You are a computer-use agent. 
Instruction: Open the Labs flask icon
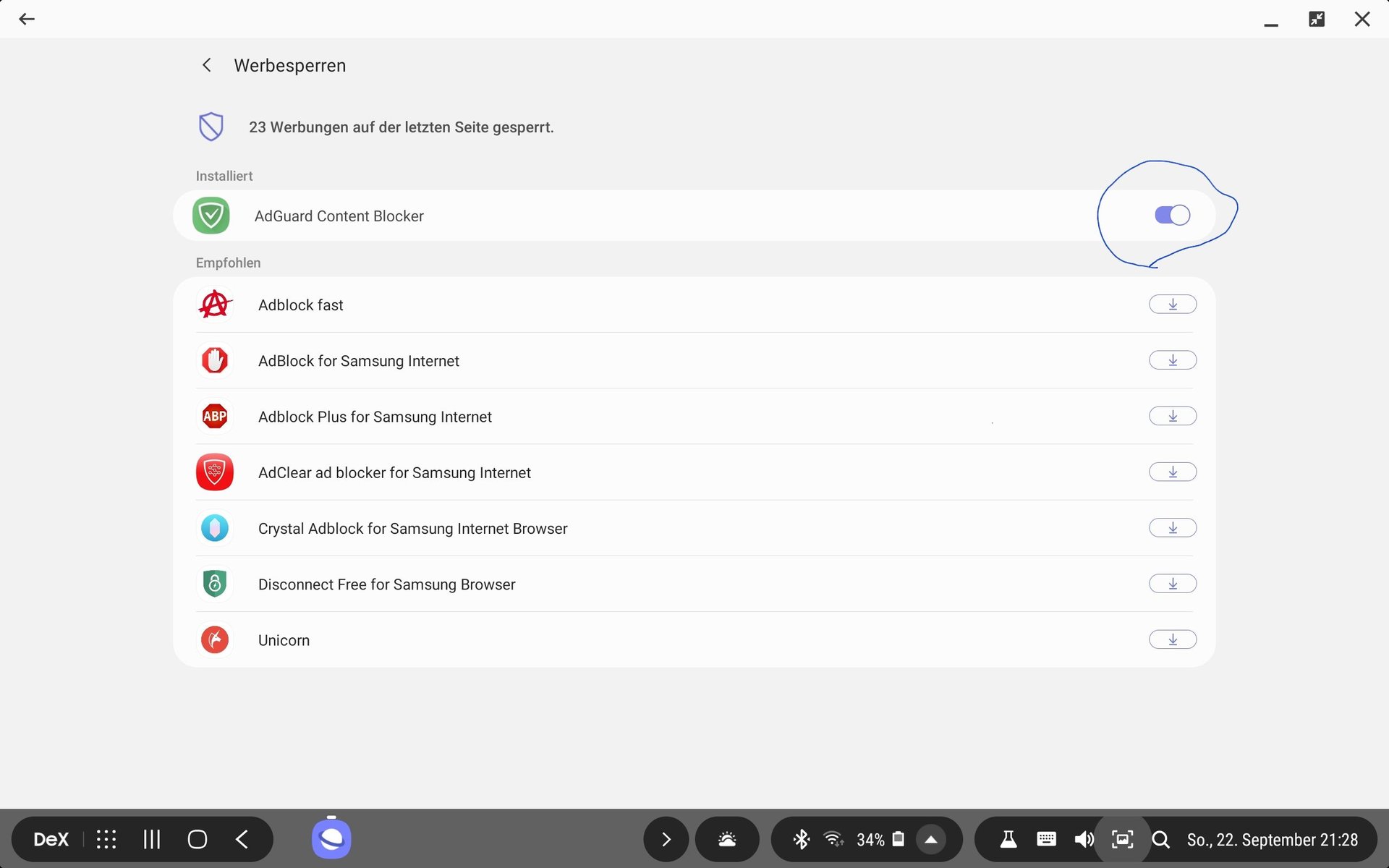tap(1008, 839)
